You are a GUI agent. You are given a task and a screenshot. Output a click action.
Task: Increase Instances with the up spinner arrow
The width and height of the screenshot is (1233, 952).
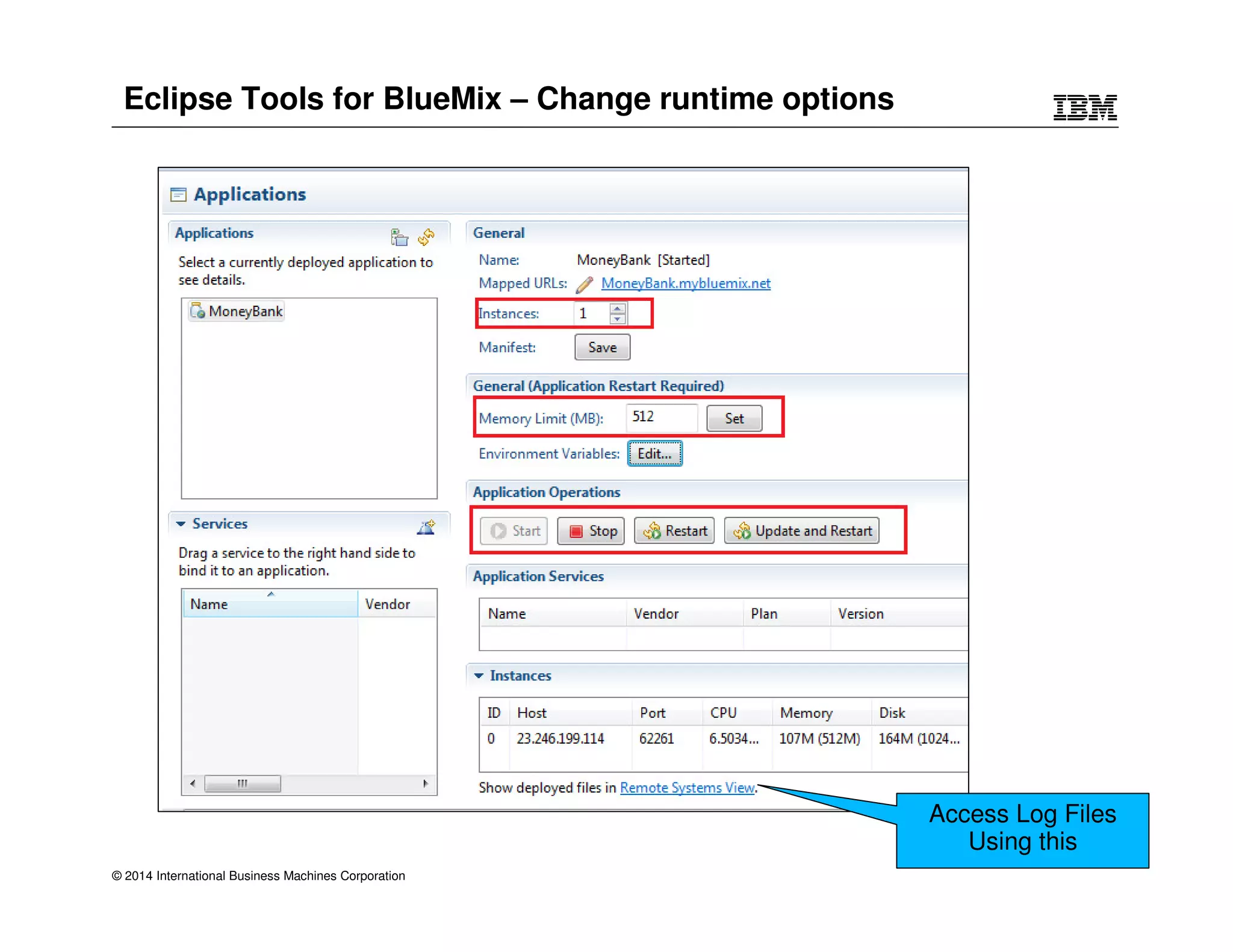click(x=618, y=309)
